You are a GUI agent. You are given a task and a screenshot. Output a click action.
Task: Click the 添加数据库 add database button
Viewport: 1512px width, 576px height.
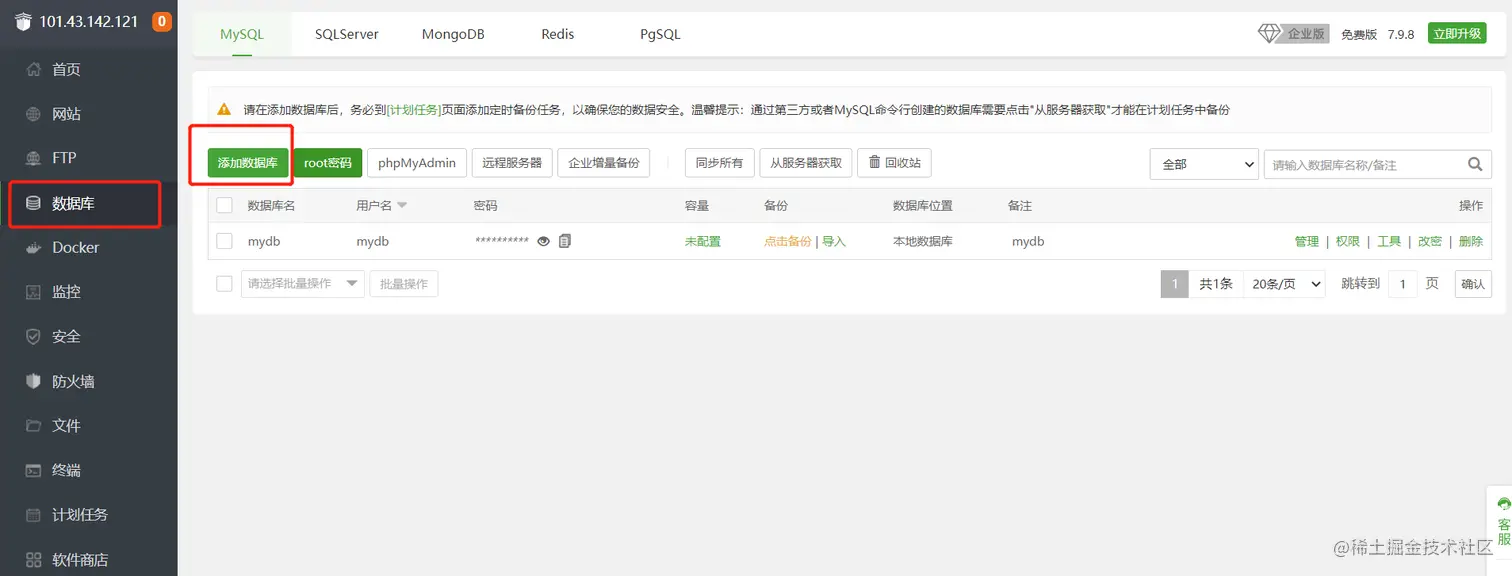pos(248,163)
